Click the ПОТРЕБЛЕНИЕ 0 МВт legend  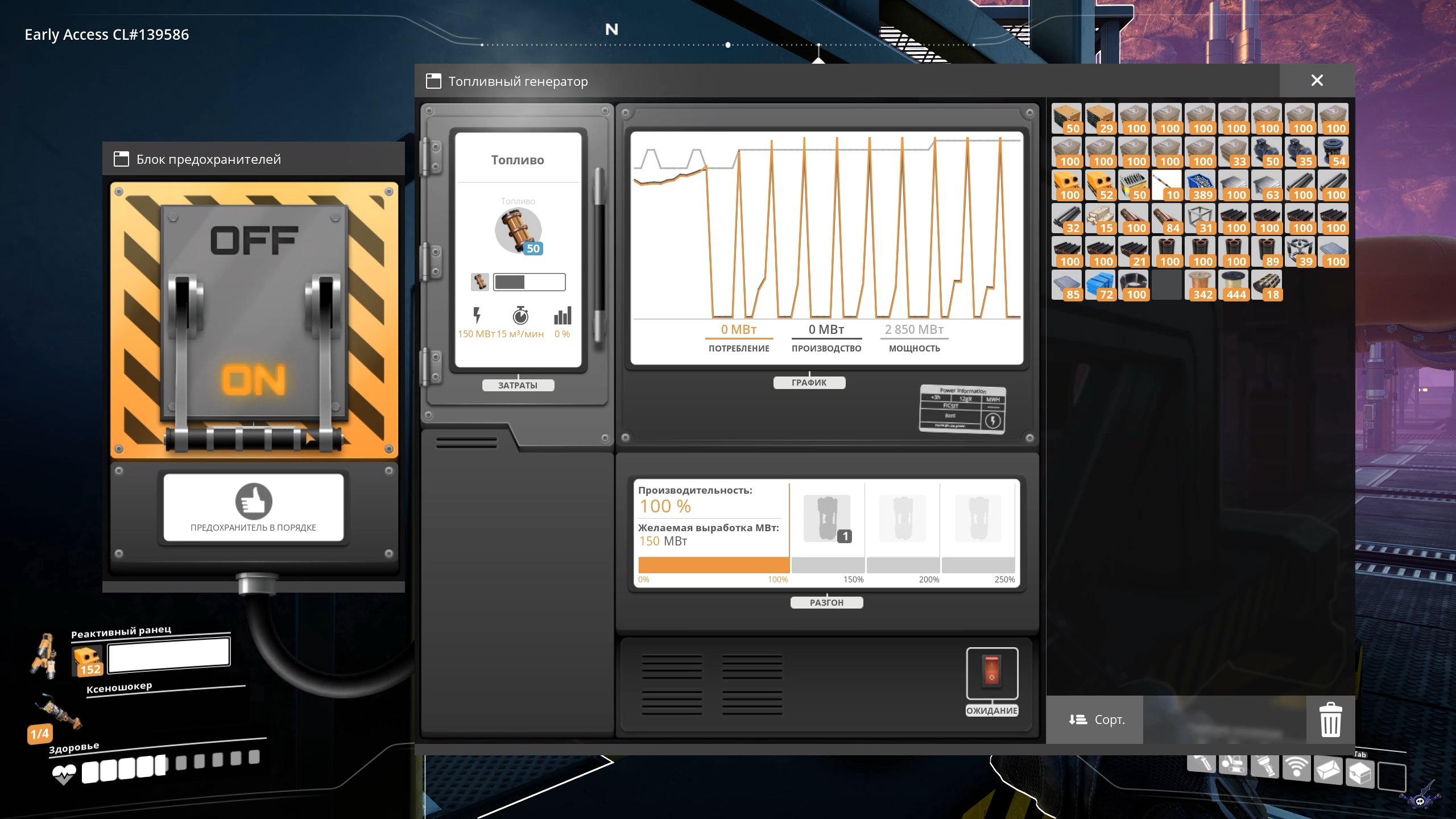[738, 338]
